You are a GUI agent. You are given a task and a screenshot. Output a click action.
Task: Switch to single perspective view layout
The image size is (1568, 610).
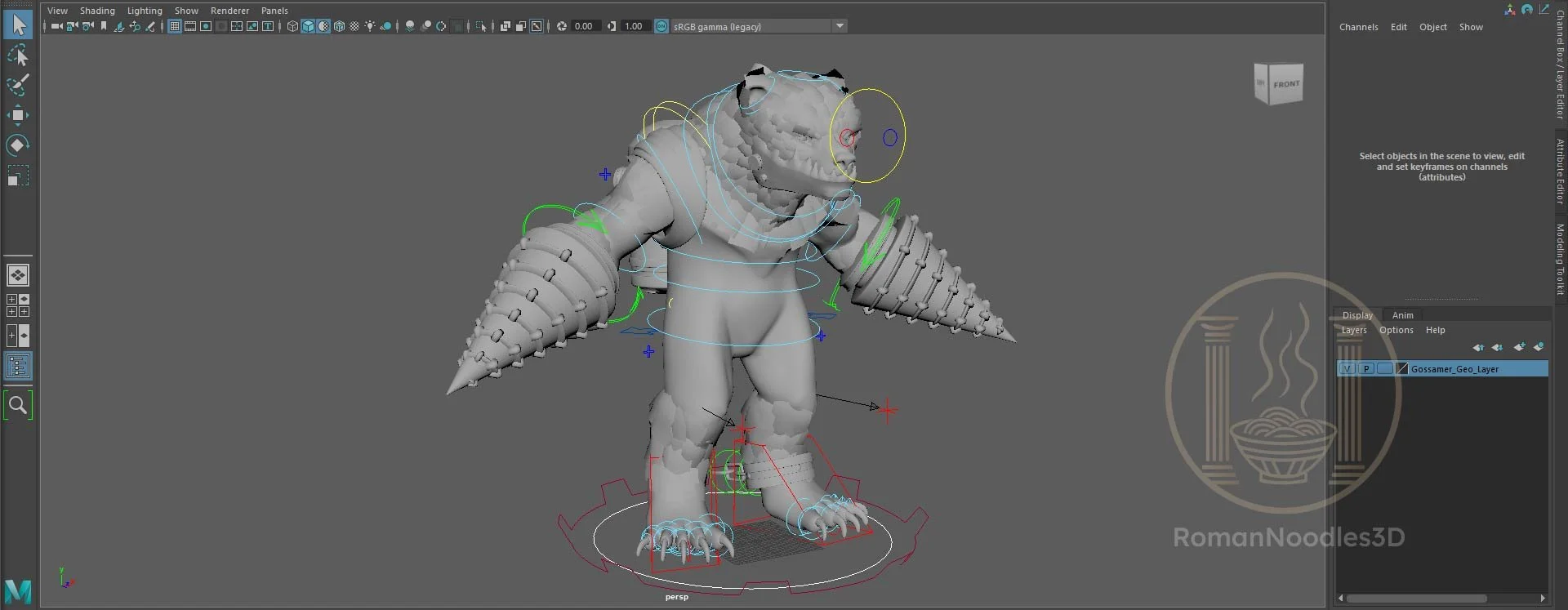click(18, 275)
